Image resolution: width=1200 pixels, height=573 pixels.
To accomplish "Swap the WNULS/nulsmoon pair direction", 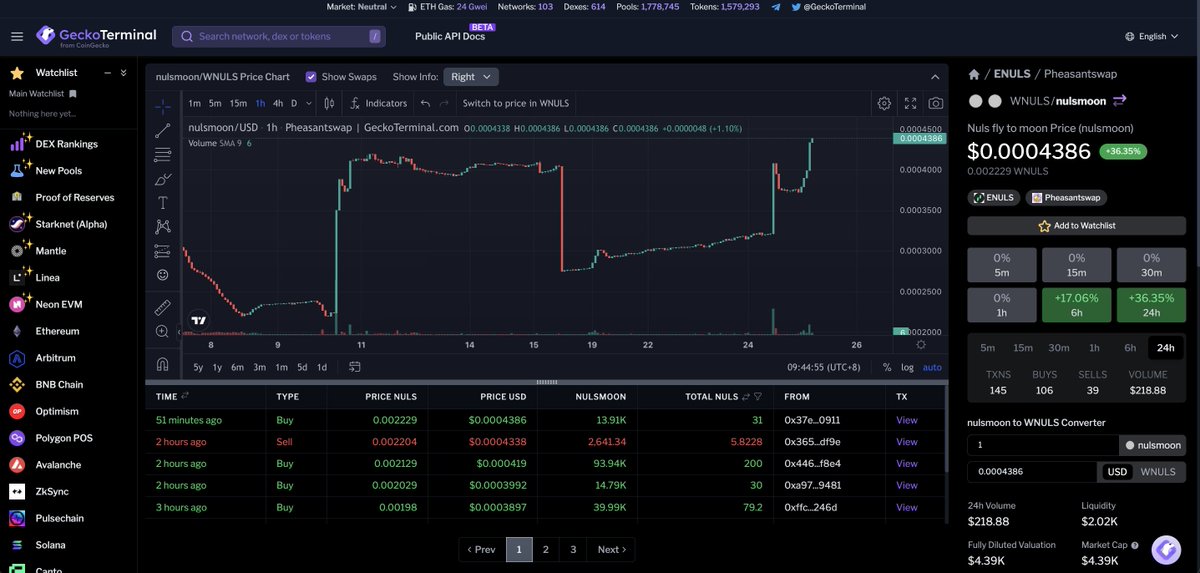I will pos(1119,100).
